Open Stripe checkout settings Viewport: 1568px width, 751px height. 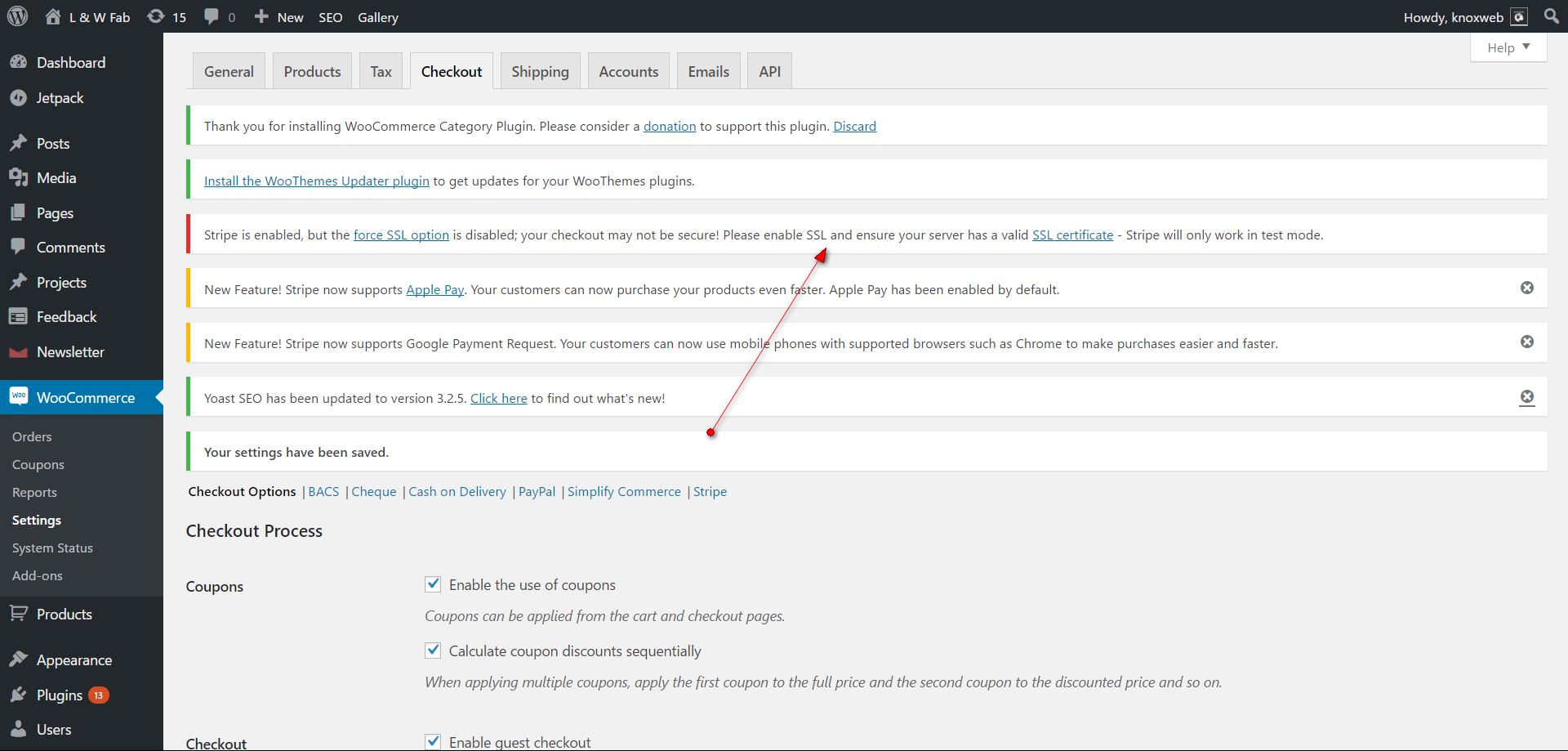tap(710, 491)
